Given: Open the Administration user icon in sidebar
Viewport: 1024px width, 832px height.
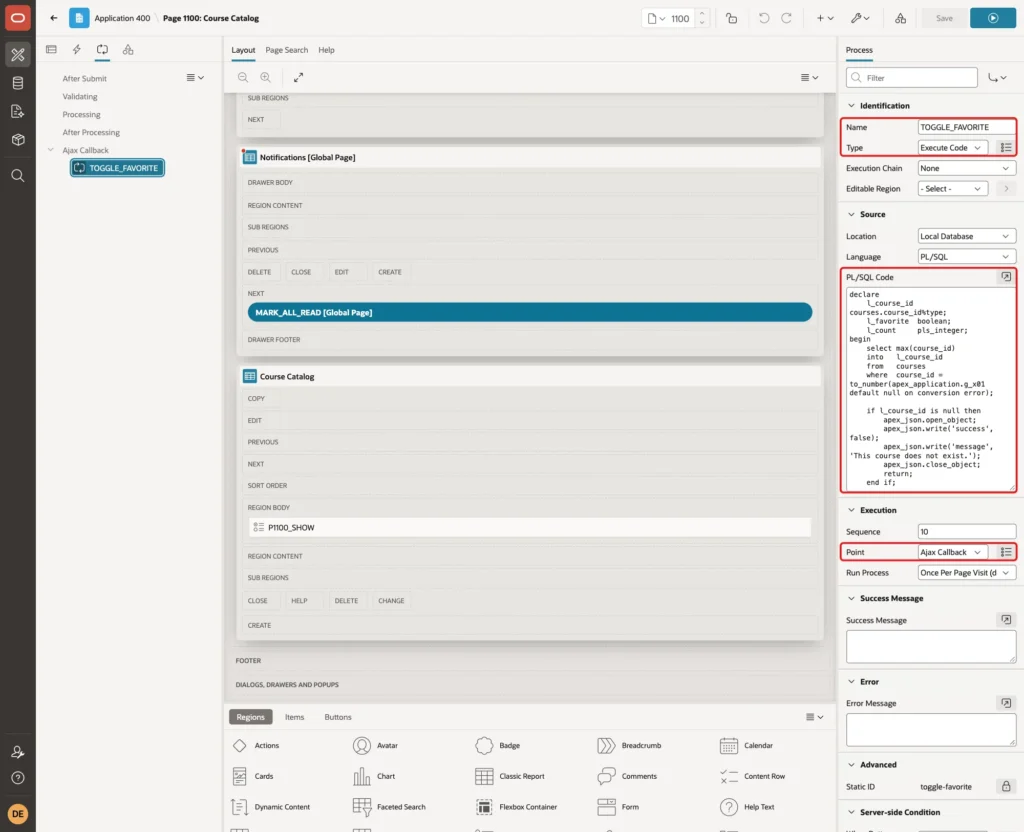Looking at the screenshot, I should coord(18,752).
